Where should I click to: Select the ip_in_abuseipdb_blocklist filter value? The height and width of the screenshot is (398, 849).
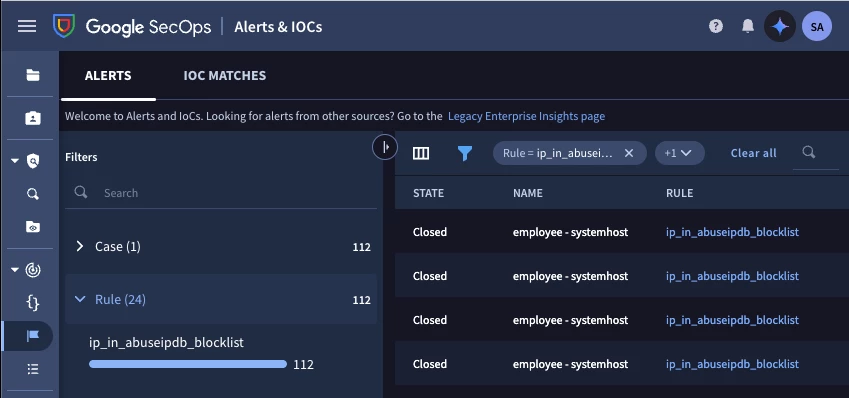coord(167,343)
